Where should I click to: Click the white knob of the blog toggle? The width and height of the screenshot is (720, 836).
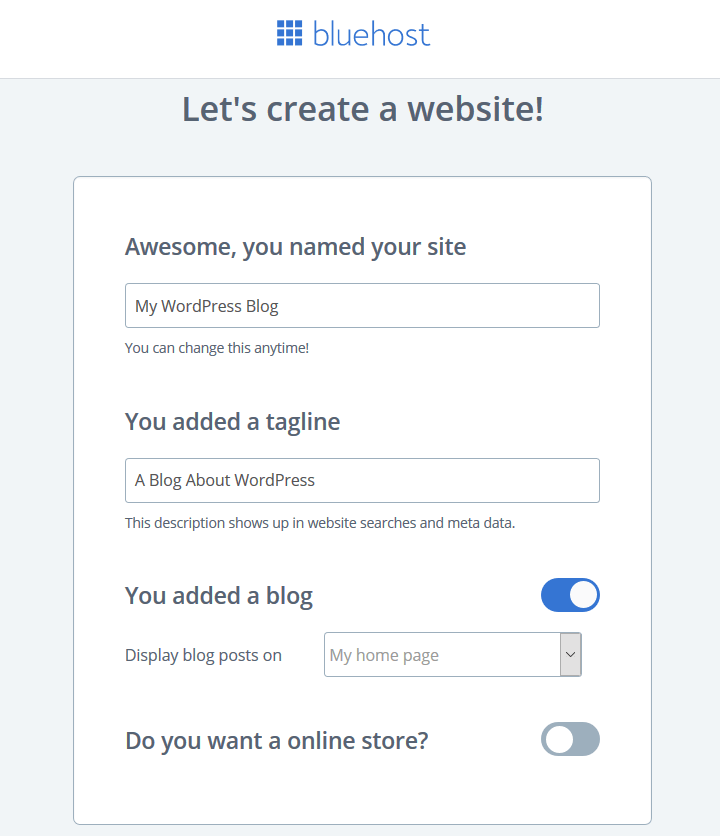click(583, 595)
